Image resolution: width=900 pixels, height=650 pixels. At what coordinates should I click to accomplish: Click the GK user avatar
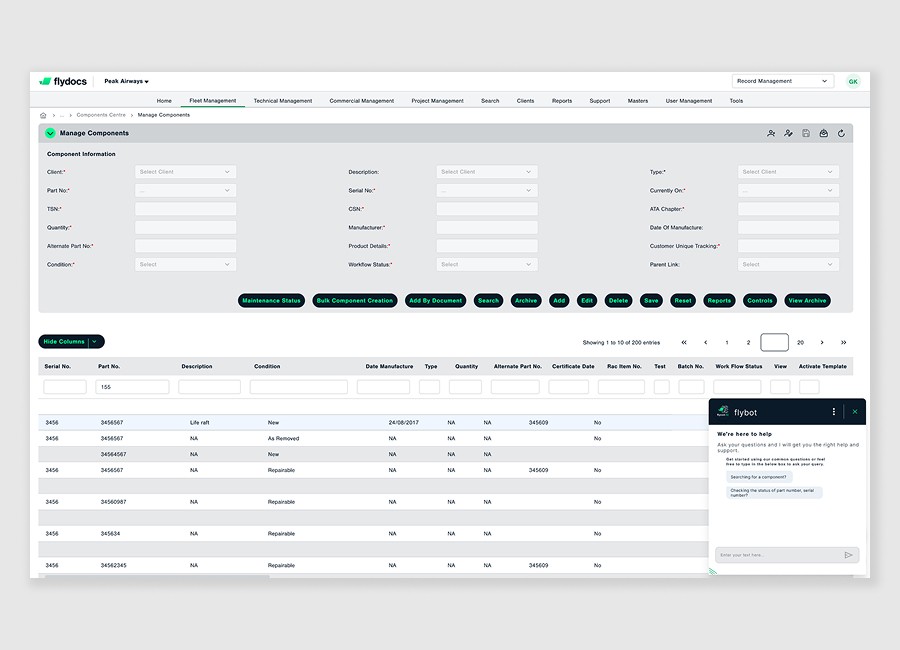853,81
